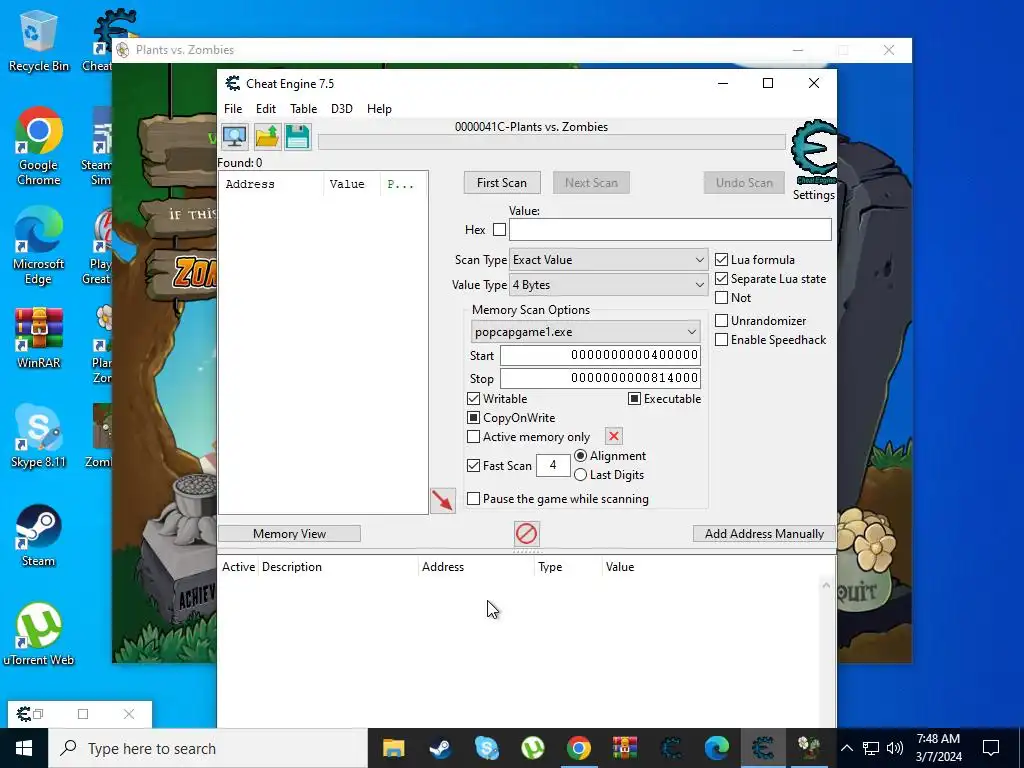1024x768 pixels.
Task: Click the Fast Scan alignment number field
Action: pos(552,466)
